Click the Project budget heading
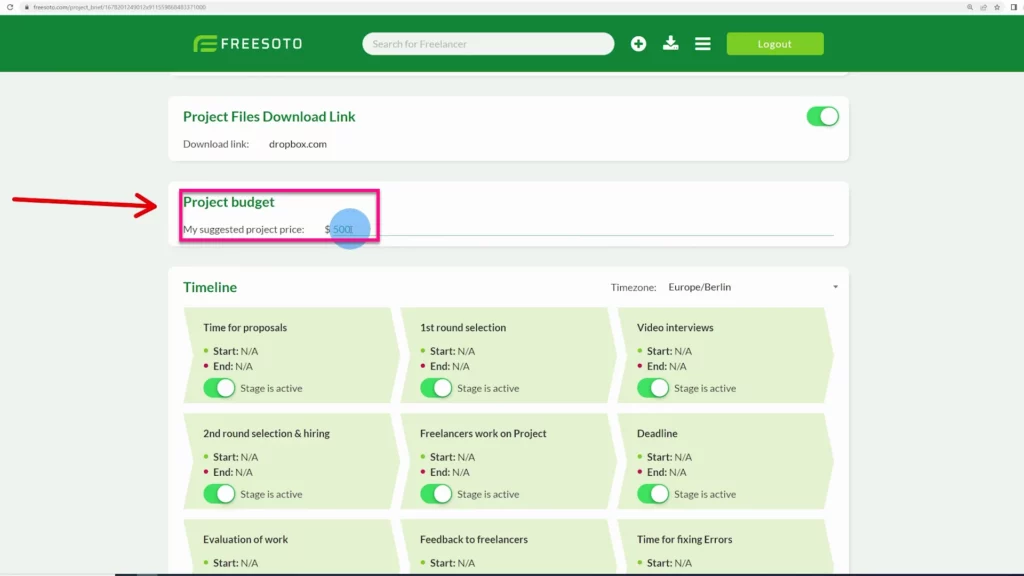 point(229,202)
